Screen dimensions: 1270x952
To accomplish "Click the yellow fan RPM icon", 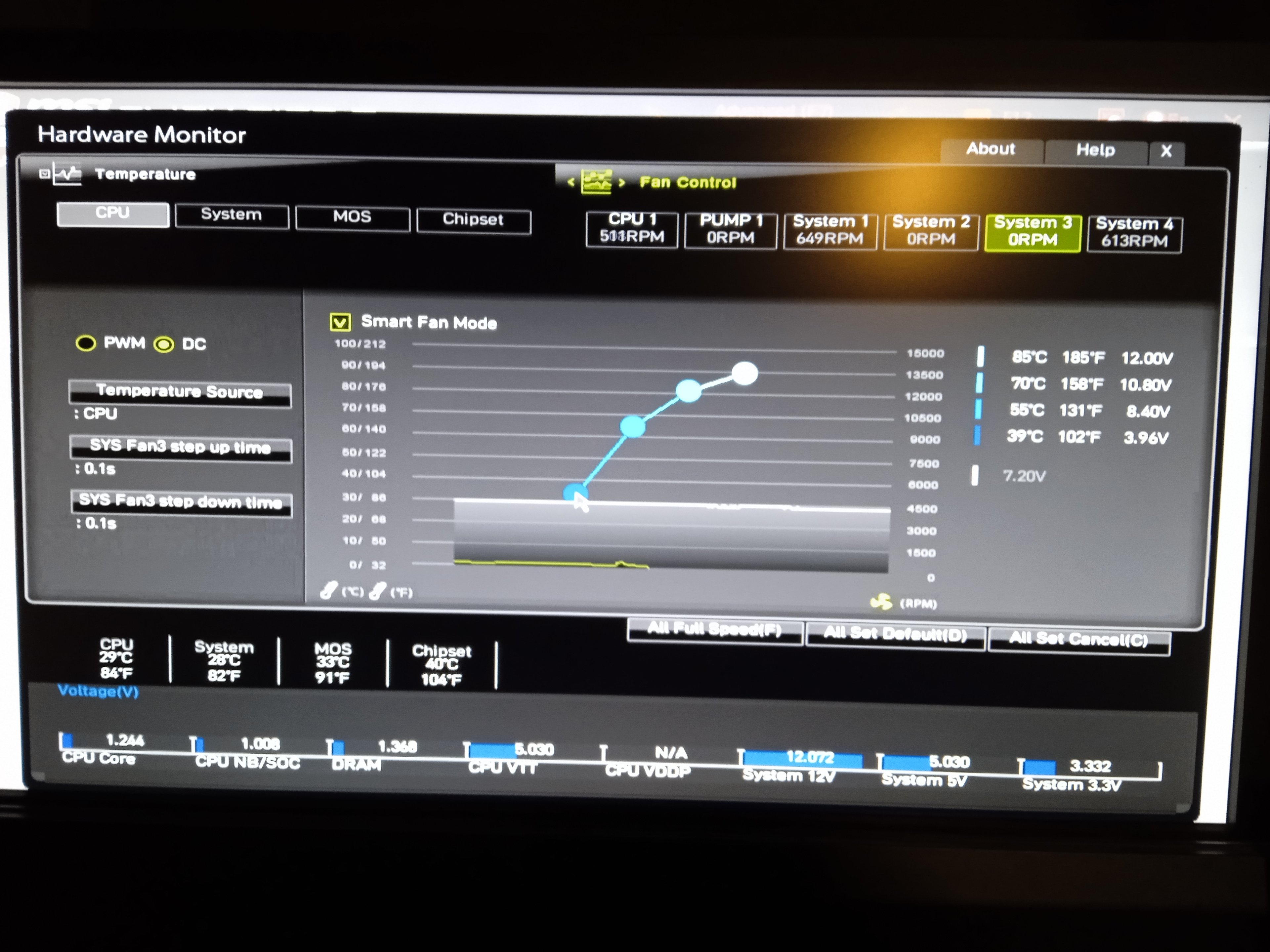I will point(881,602).
